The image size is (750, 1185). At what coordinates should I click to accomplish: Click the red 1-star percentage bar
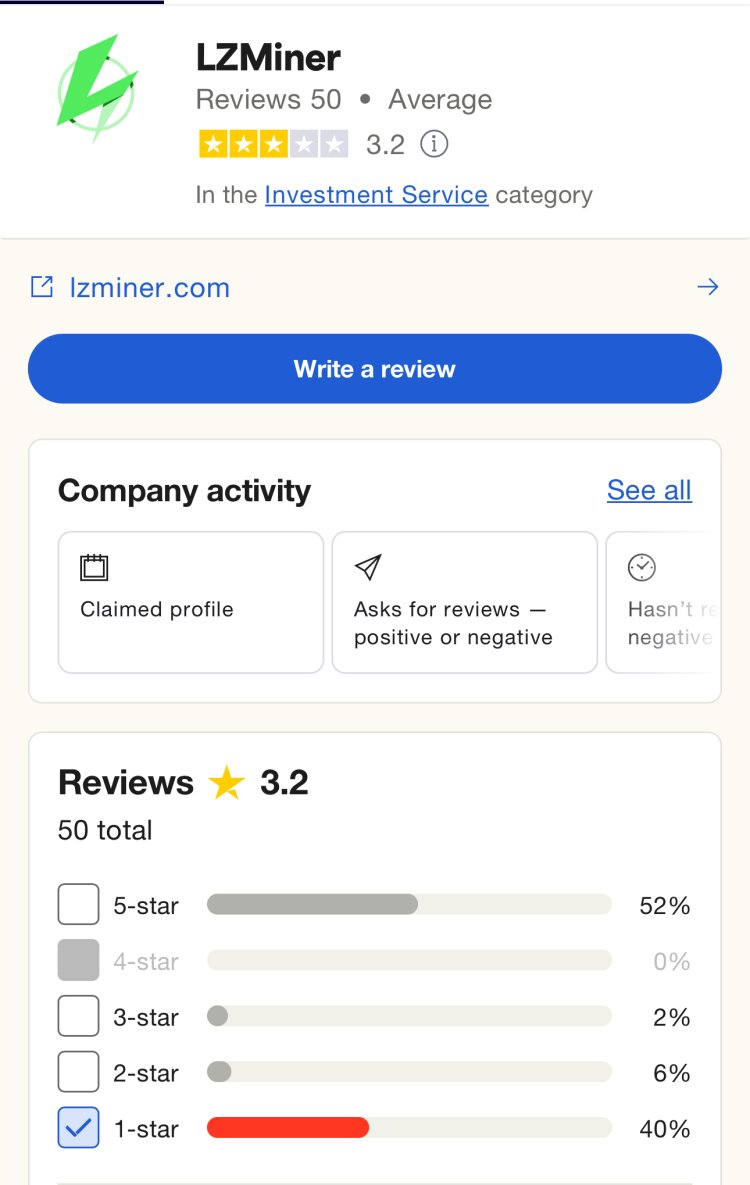(287, 1128)
